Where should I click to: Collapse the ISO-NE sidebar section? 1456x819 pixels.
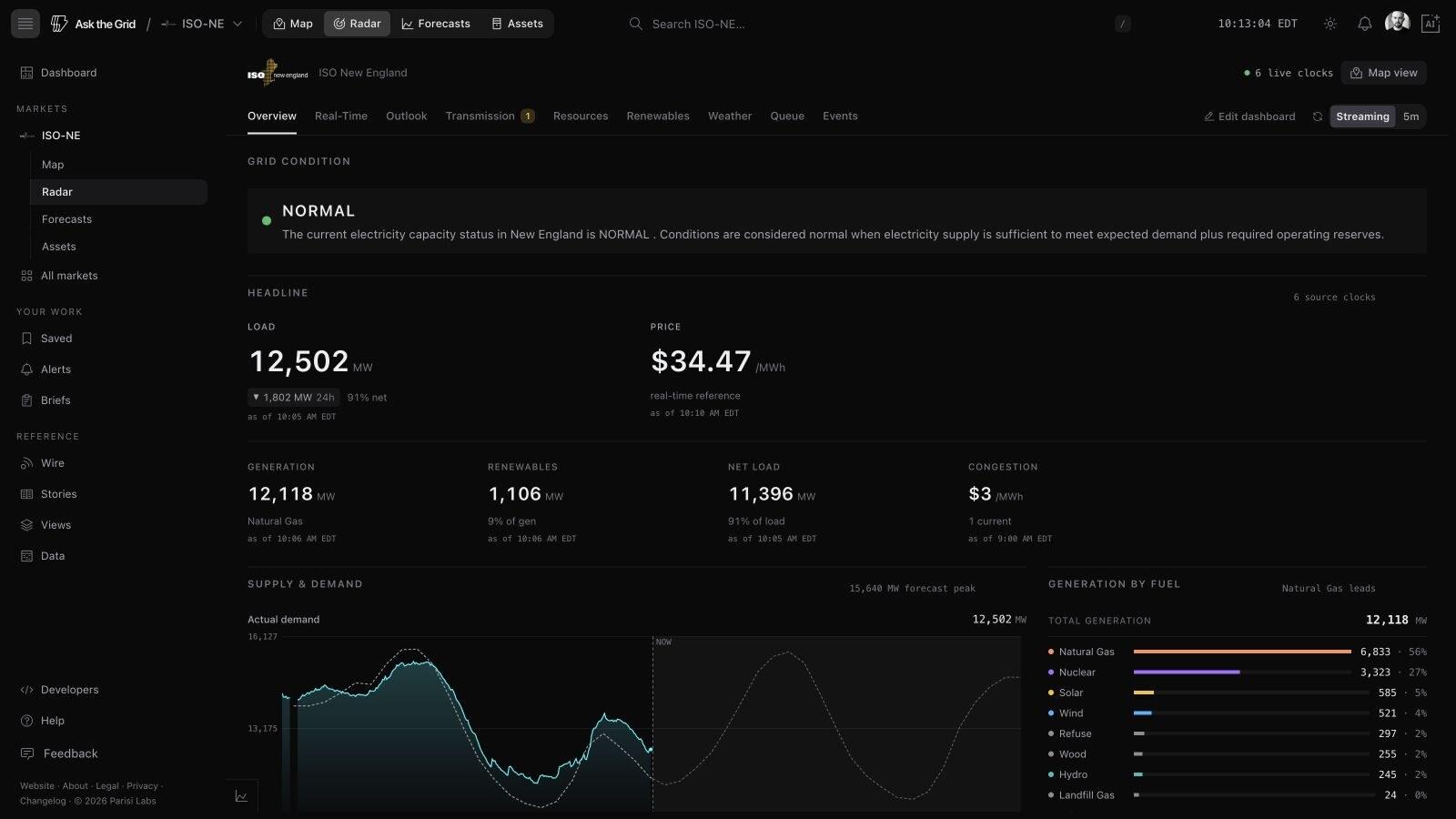pos(112,136)
